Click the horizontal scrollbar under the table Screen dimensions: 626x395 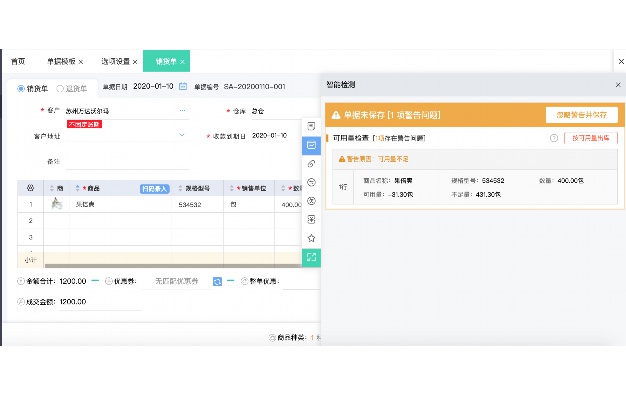tap(173, 266)
